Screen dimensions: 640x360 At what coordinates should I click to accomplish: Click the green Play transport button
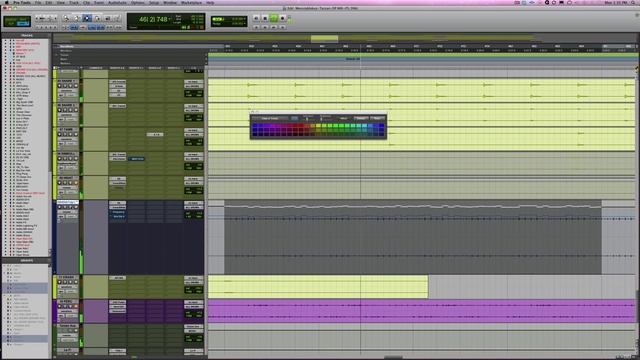274,18
